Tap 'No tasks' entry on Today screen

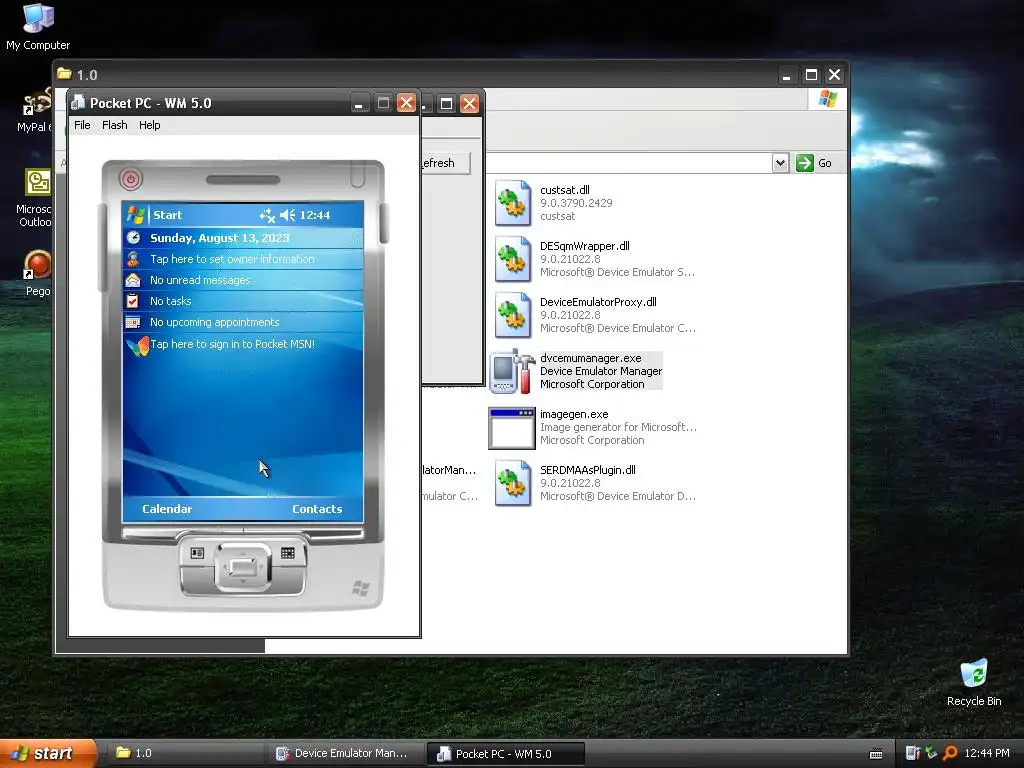(170, 301)
